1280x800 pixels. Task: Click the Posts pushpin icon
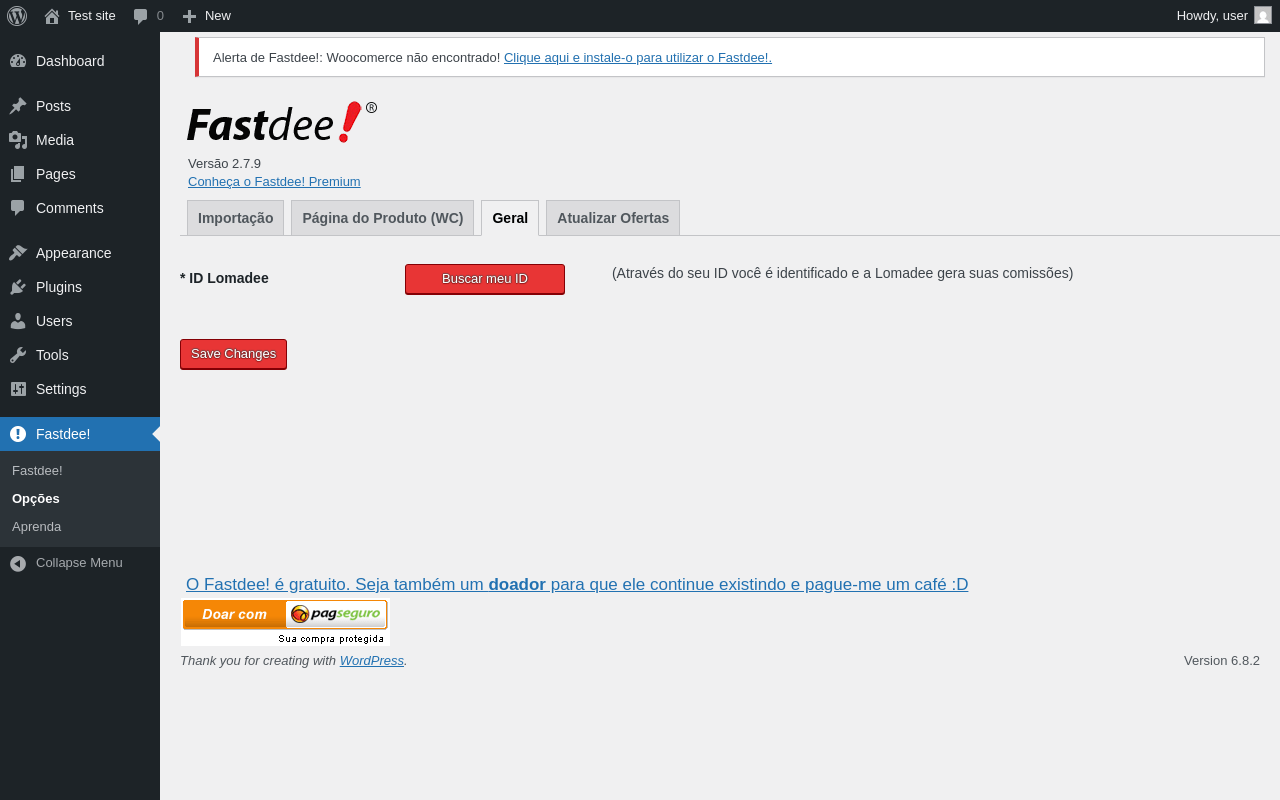(x=18, y=106)
